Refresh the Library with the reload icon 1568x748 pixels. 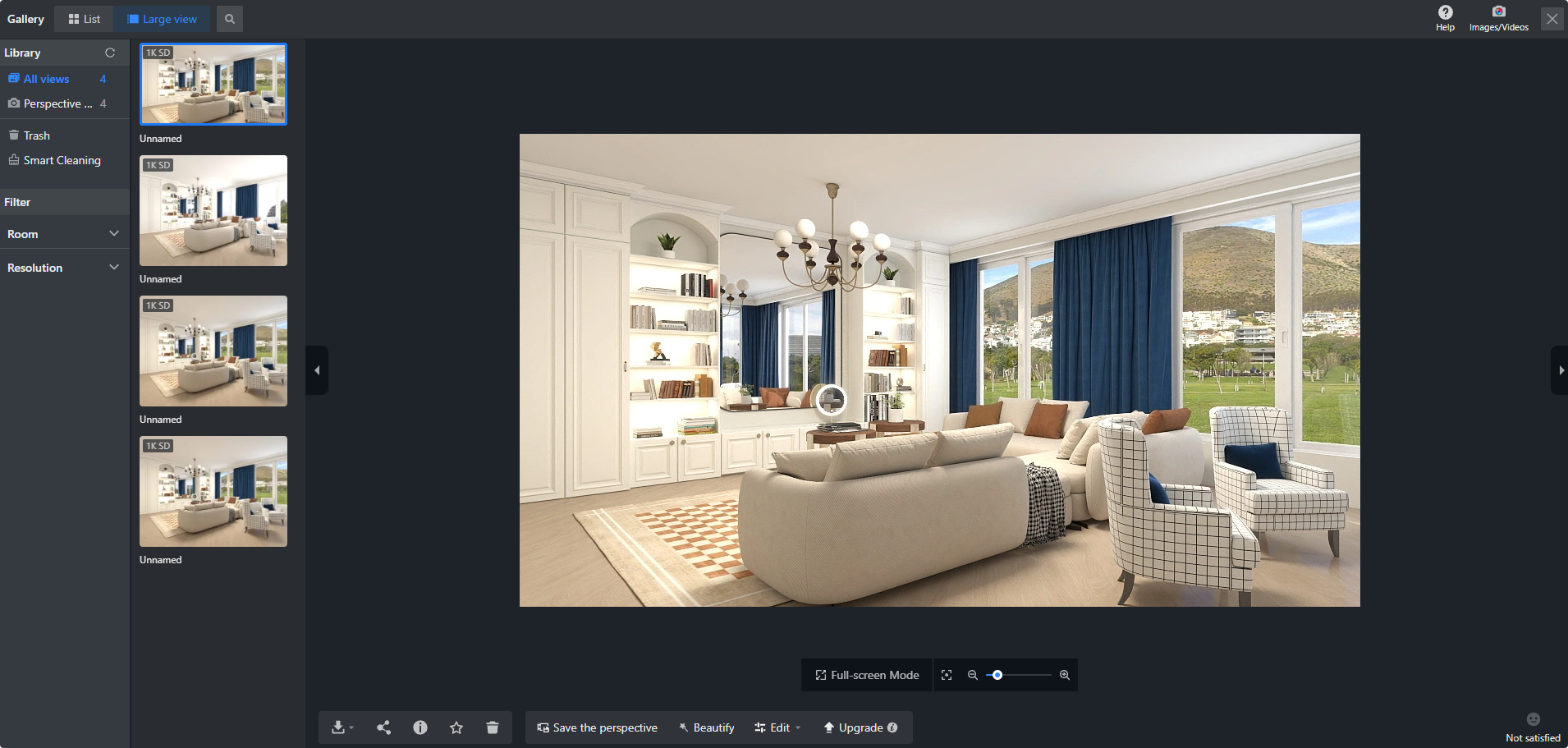(x=110, y=53)
